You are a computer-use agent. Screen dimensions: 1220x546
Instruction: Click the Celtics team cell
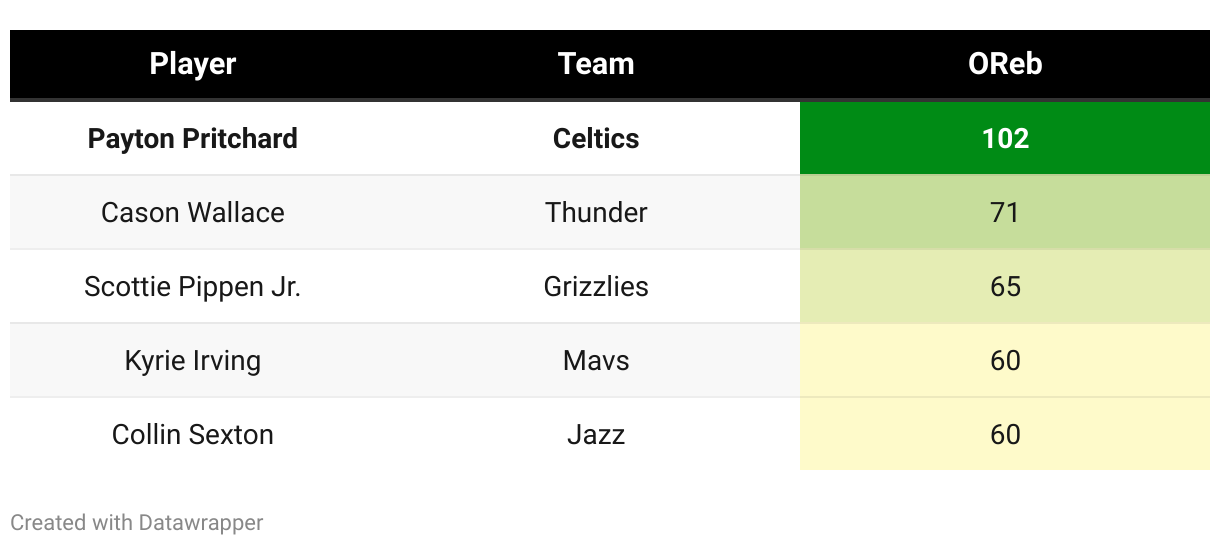point(596,138)
